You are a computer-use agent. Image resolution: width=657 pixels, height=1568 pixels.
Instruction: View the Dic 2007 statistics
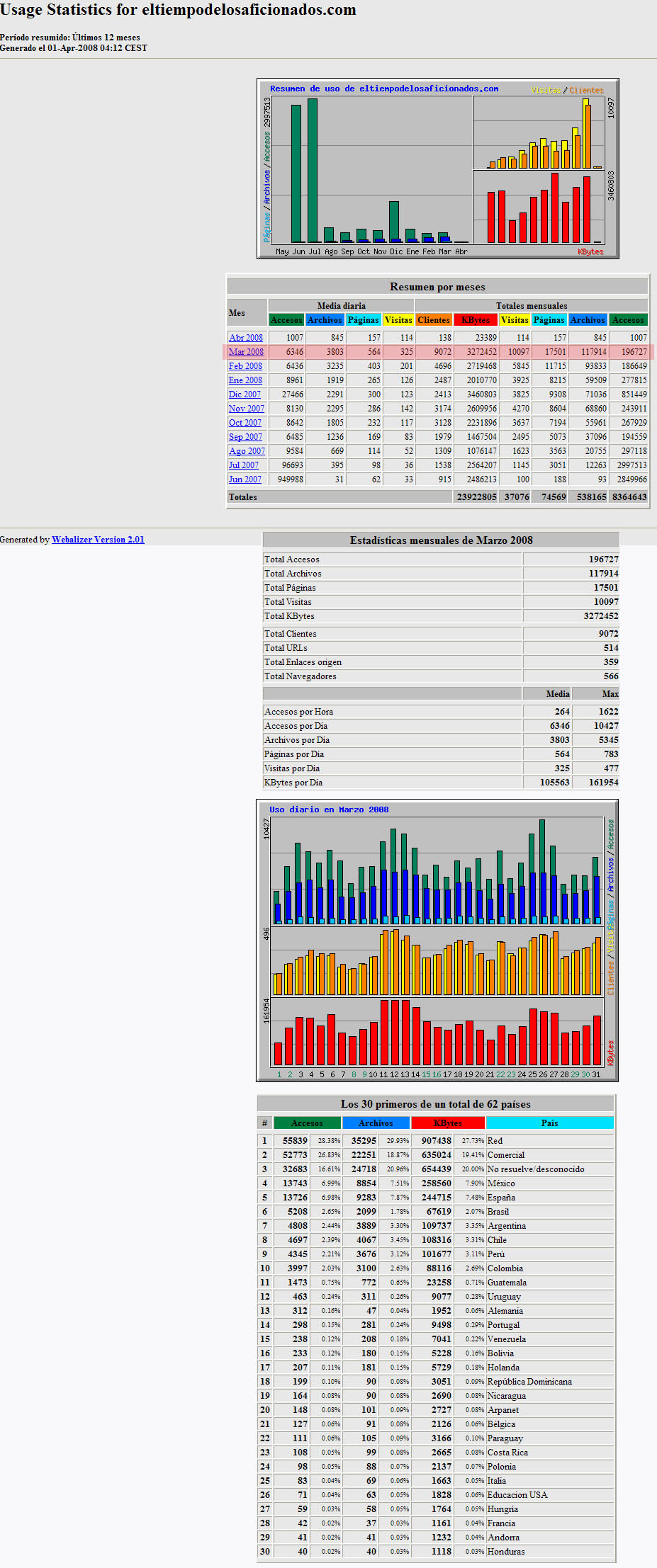245,394
